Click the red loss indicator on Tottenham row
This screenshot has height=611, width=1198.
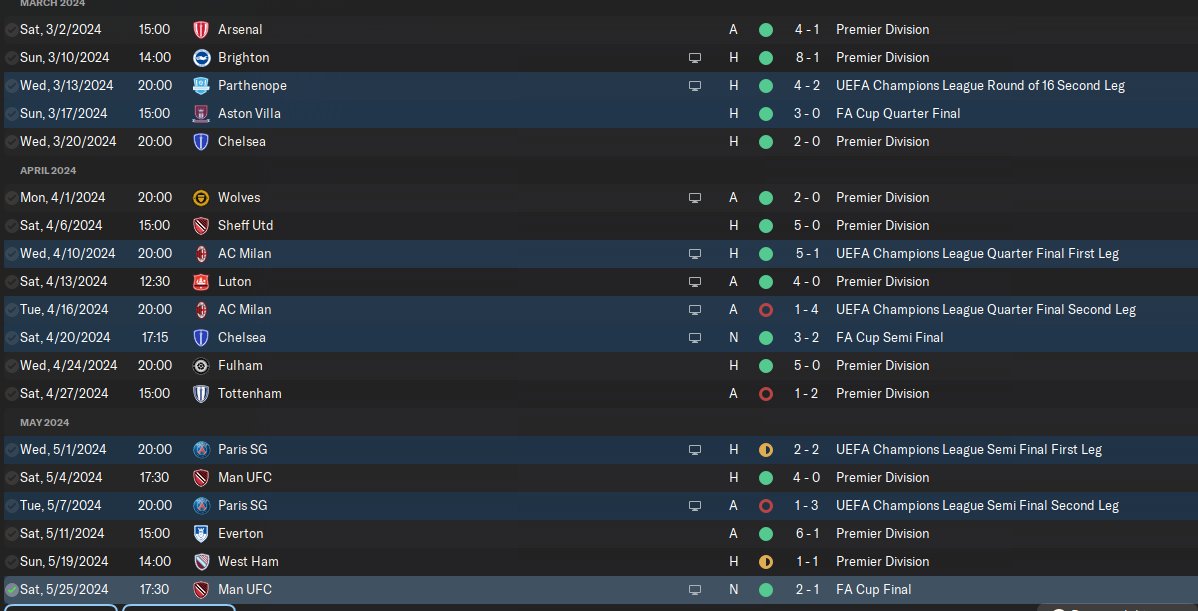pos(766,394)
